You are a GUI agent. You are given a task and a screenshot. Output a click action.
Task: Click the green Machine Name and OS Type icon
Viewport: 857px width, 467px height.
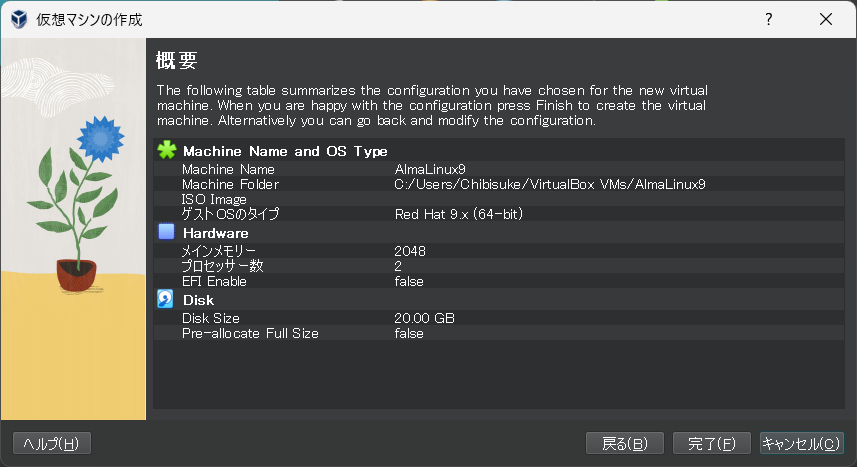(x=166, y=151)
